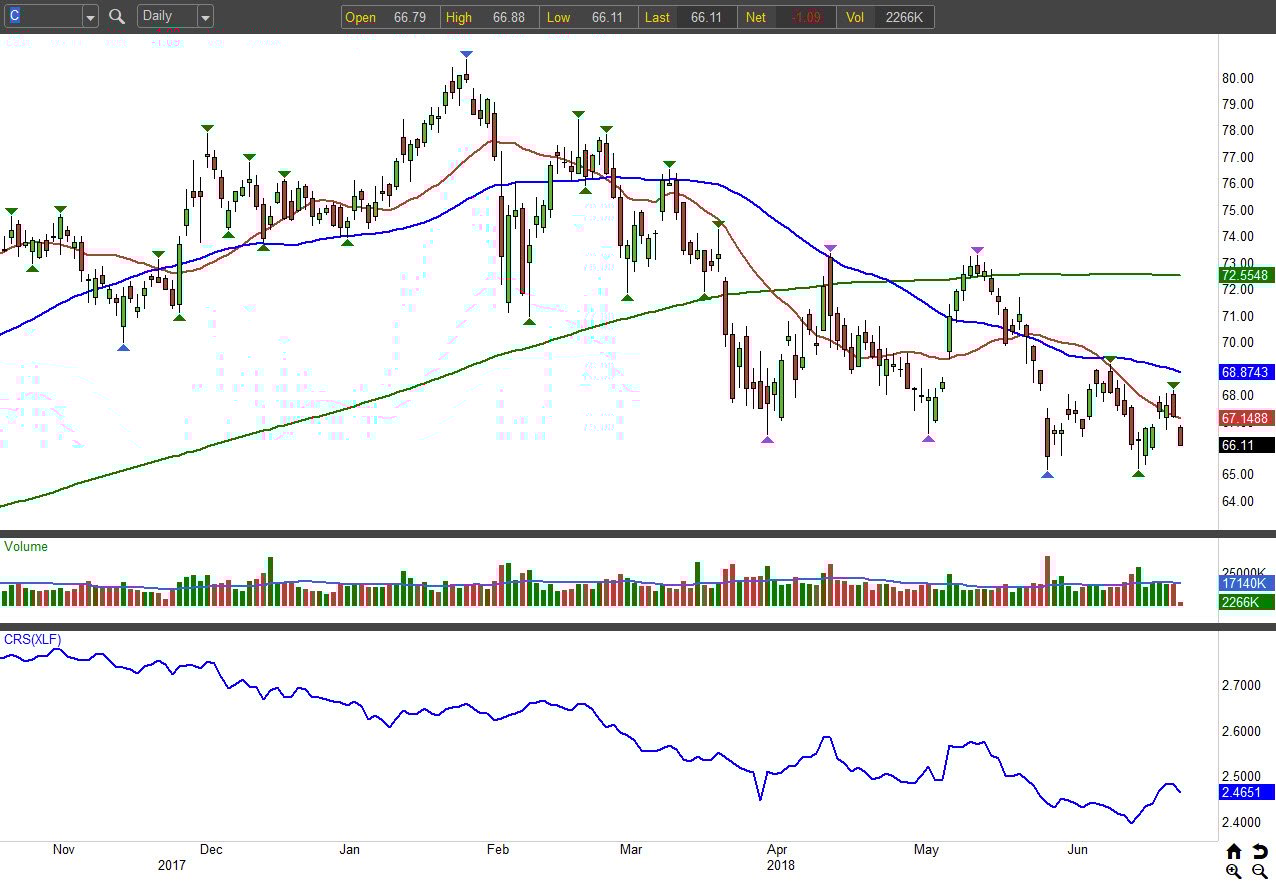1276x881 pixels.
Task: Click the blue pivot marker below late-May low
Action: click(1047, 474)
